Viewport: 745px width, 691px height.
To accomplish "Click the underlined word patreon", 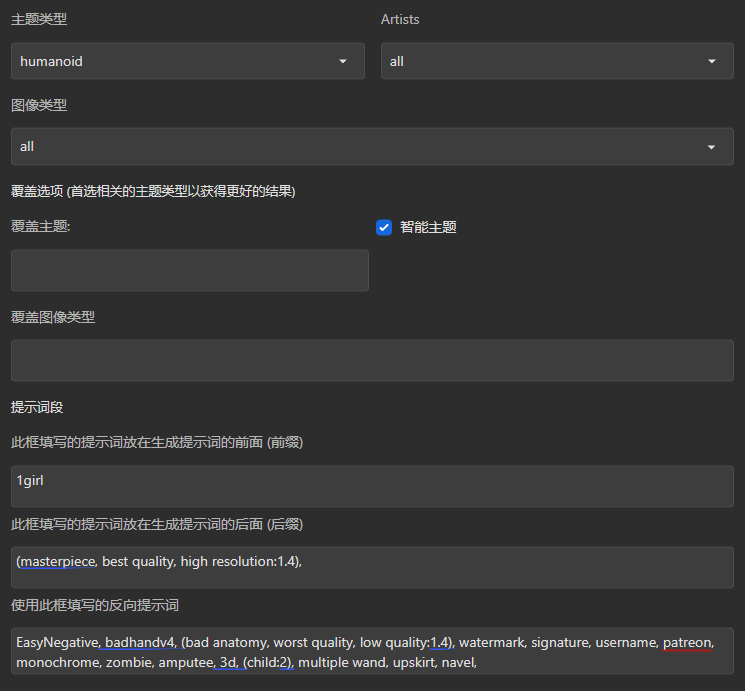I will (x=687, y=642).
